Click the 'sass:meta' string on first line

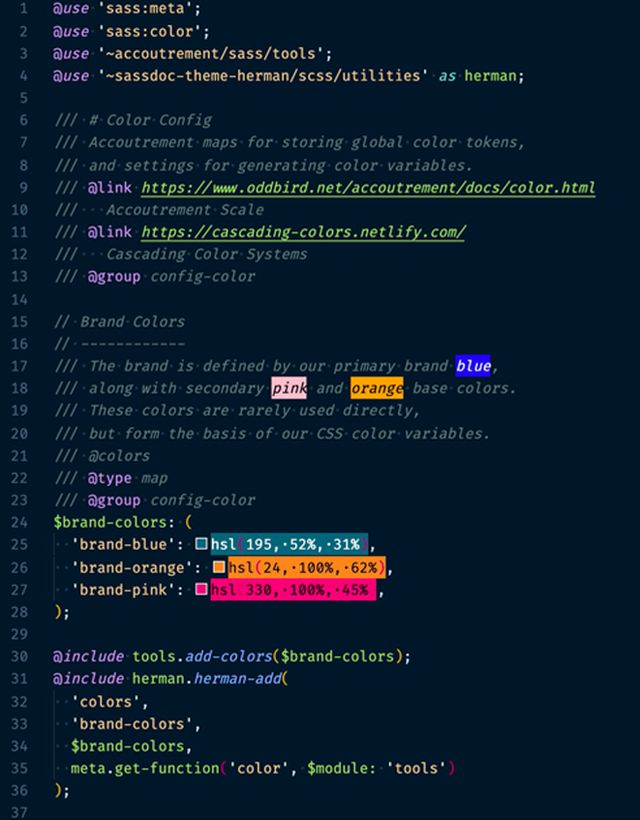(x=139, y=8)
